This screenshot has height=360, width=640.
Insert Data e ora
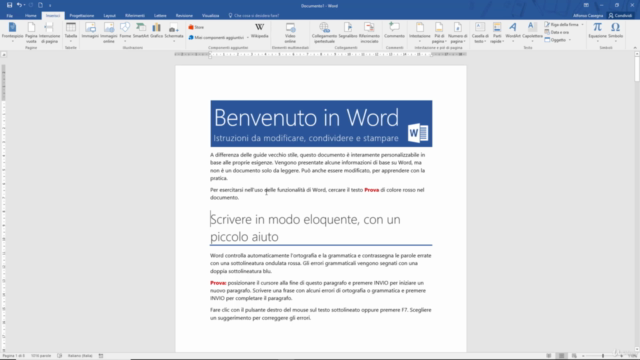[557, 32]
